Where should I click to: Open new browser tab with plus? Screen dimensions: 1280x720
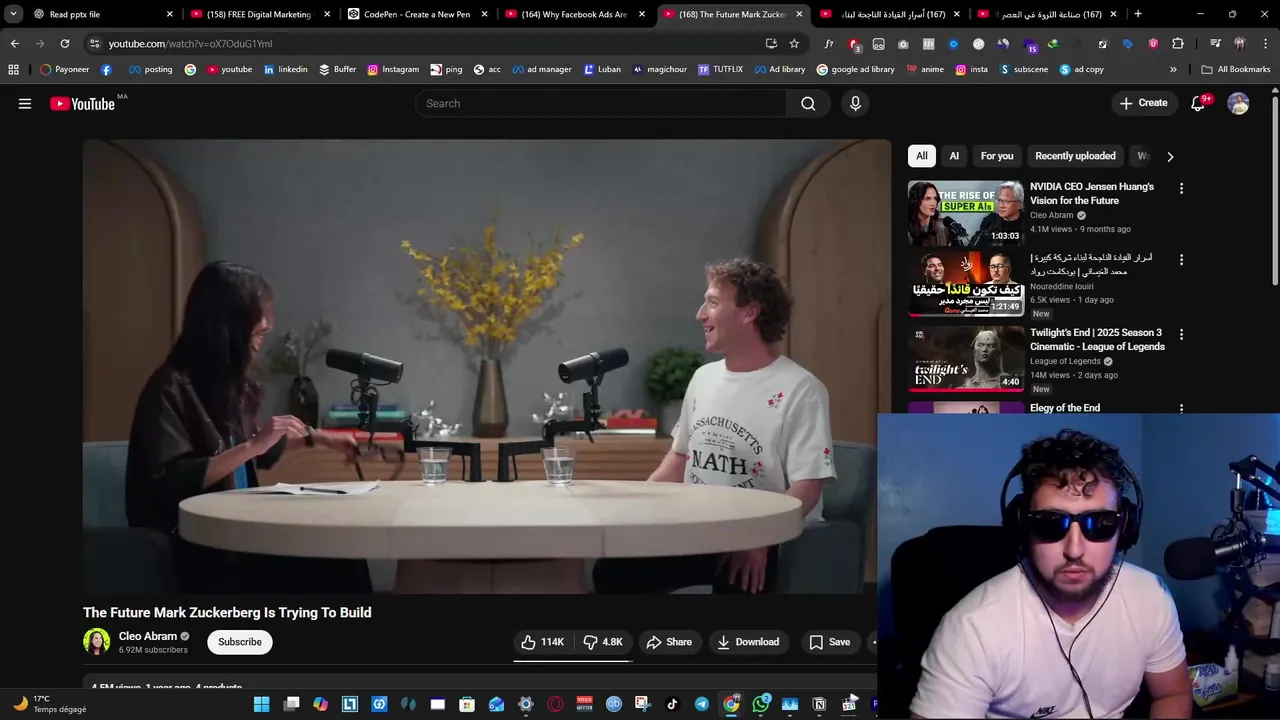coord(1138,14)
